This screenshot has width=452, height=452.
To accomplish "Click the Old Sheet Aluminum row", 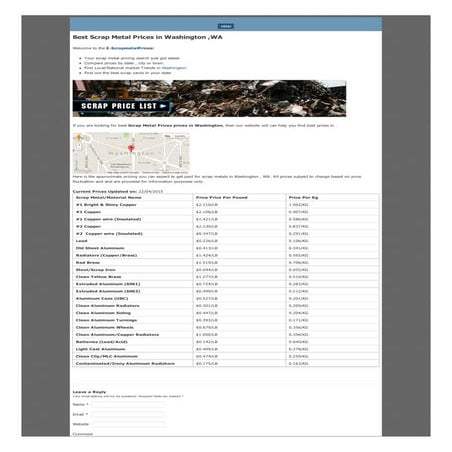I will (226, 248).
